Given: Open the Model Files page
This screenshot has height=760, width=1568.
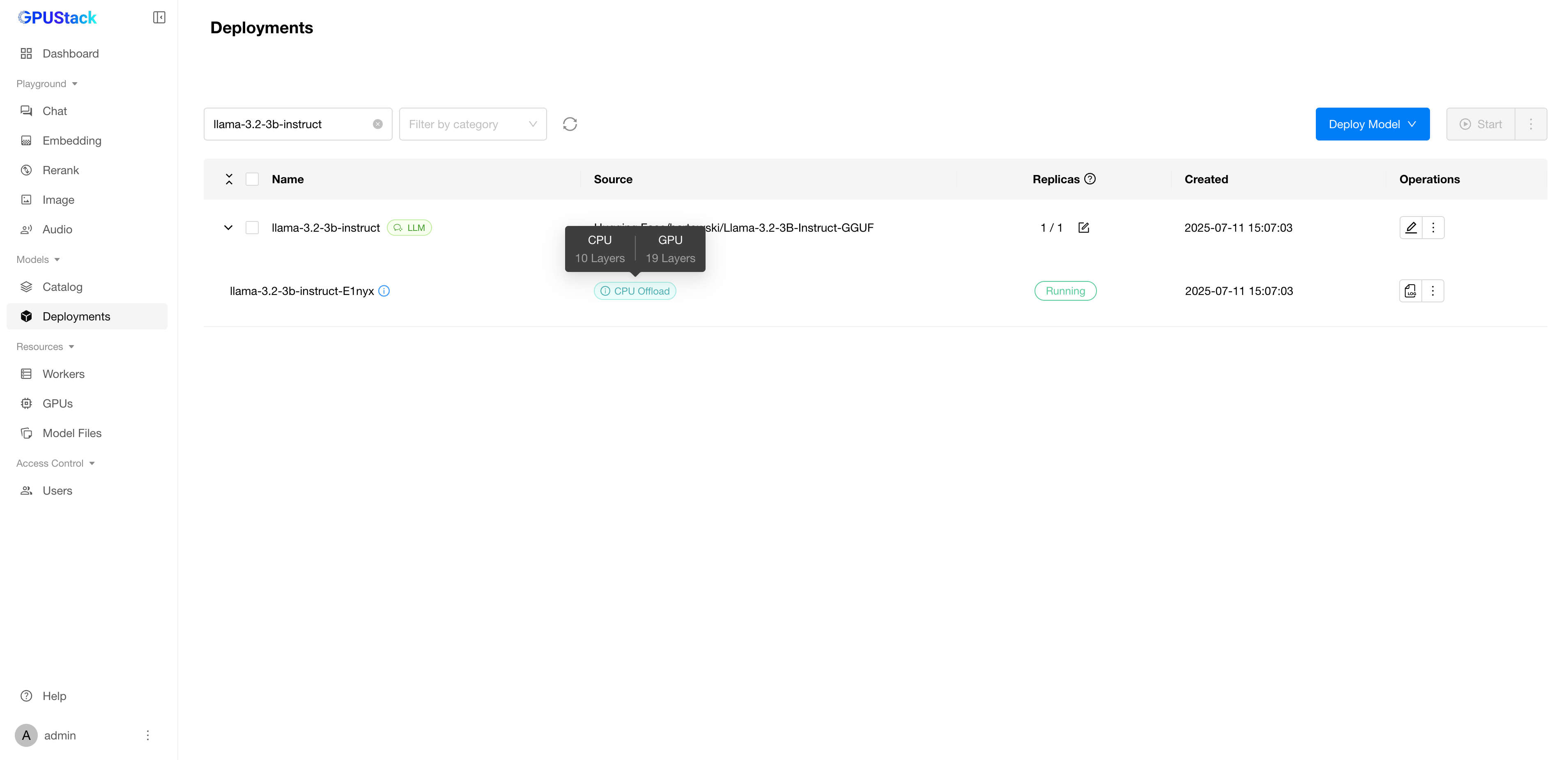Looking at the screenshot, I should [x=87, y=433].
